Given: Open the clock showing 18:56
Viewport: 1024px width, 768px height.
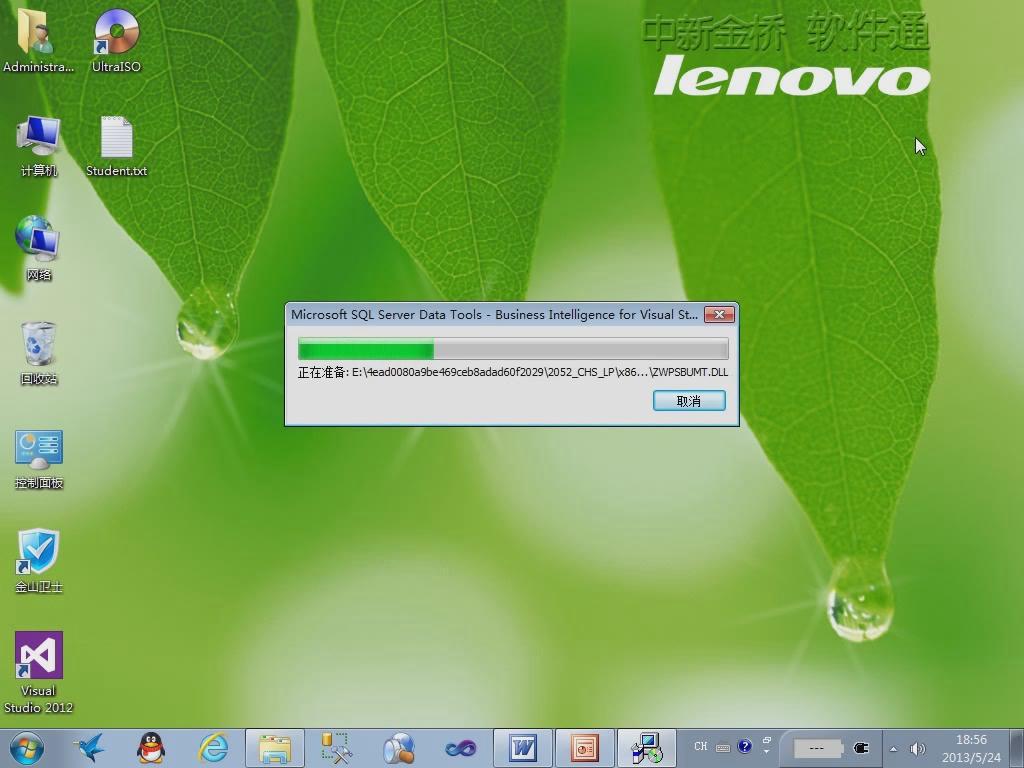Looking at the screenshot, I should (971, 748).
